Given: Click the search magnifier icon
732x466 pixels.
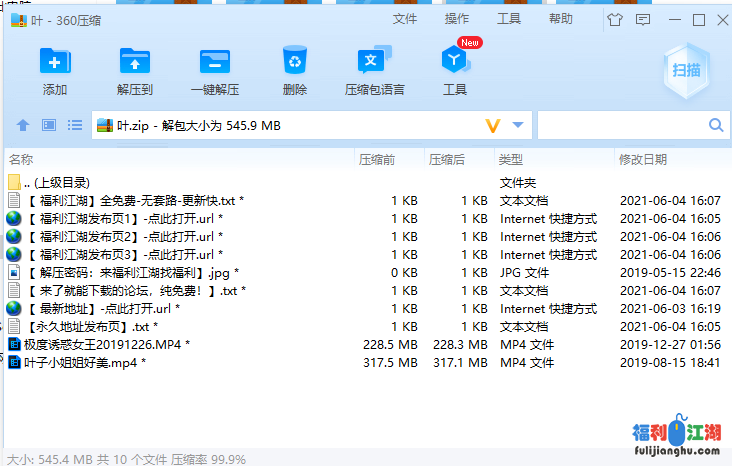Looking at the screenshot, I should (716, 125).
